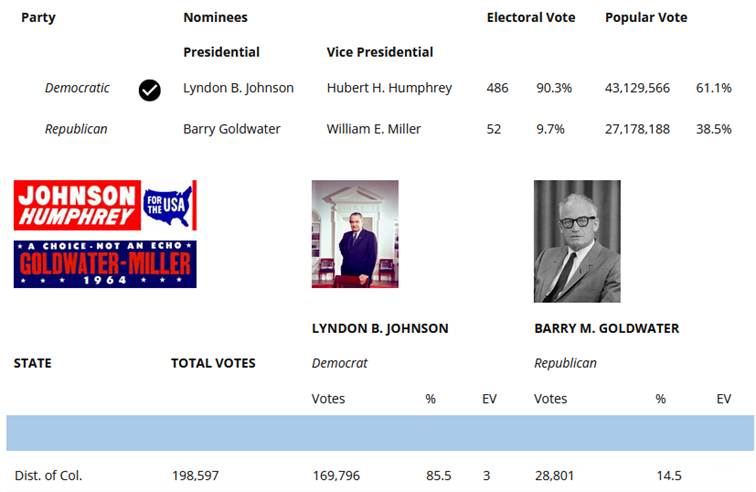This screenshot has width=756, height=492.
Task: Click the blue highlighted separator row
Action: (x=380, y=433)
